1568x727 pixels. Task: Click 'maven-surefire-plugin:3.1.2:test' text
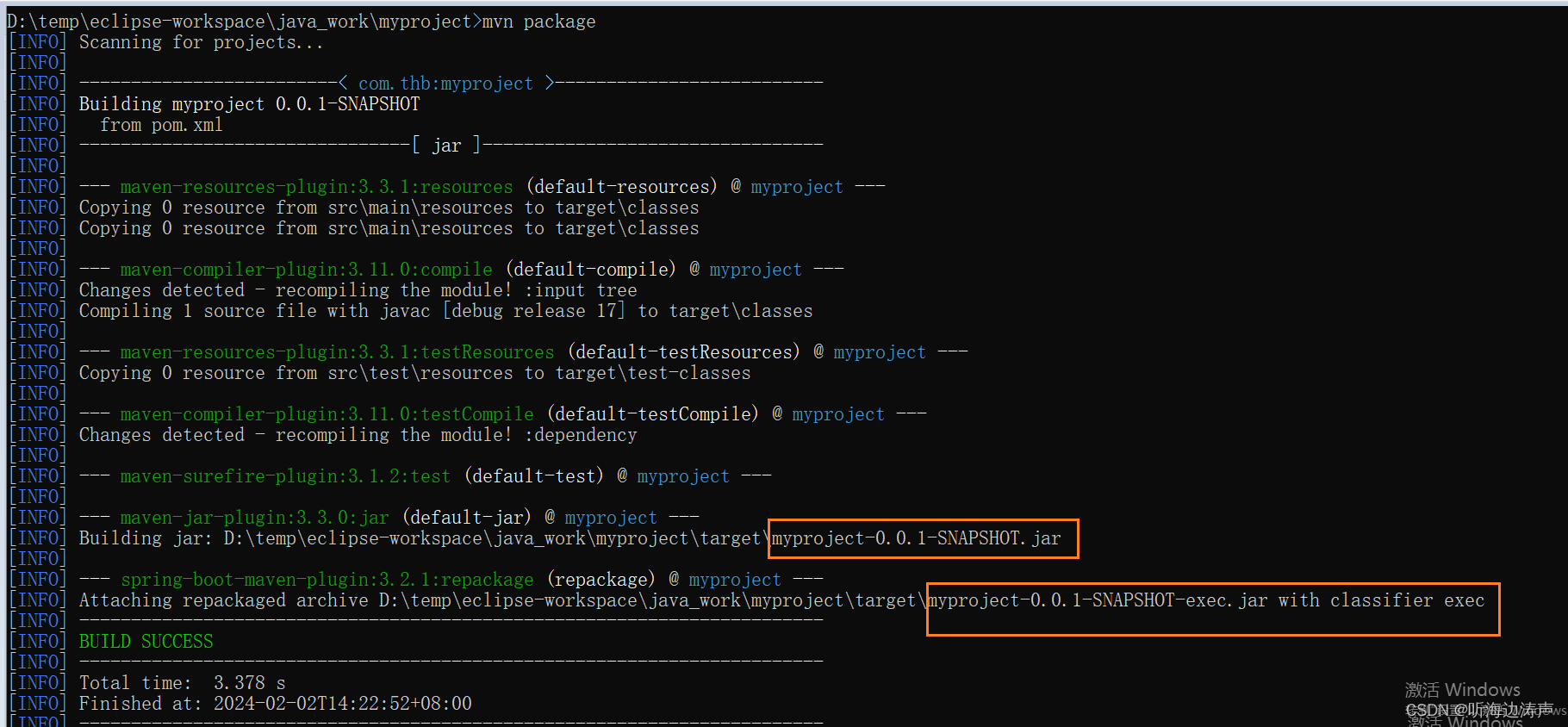pos(285,476)
